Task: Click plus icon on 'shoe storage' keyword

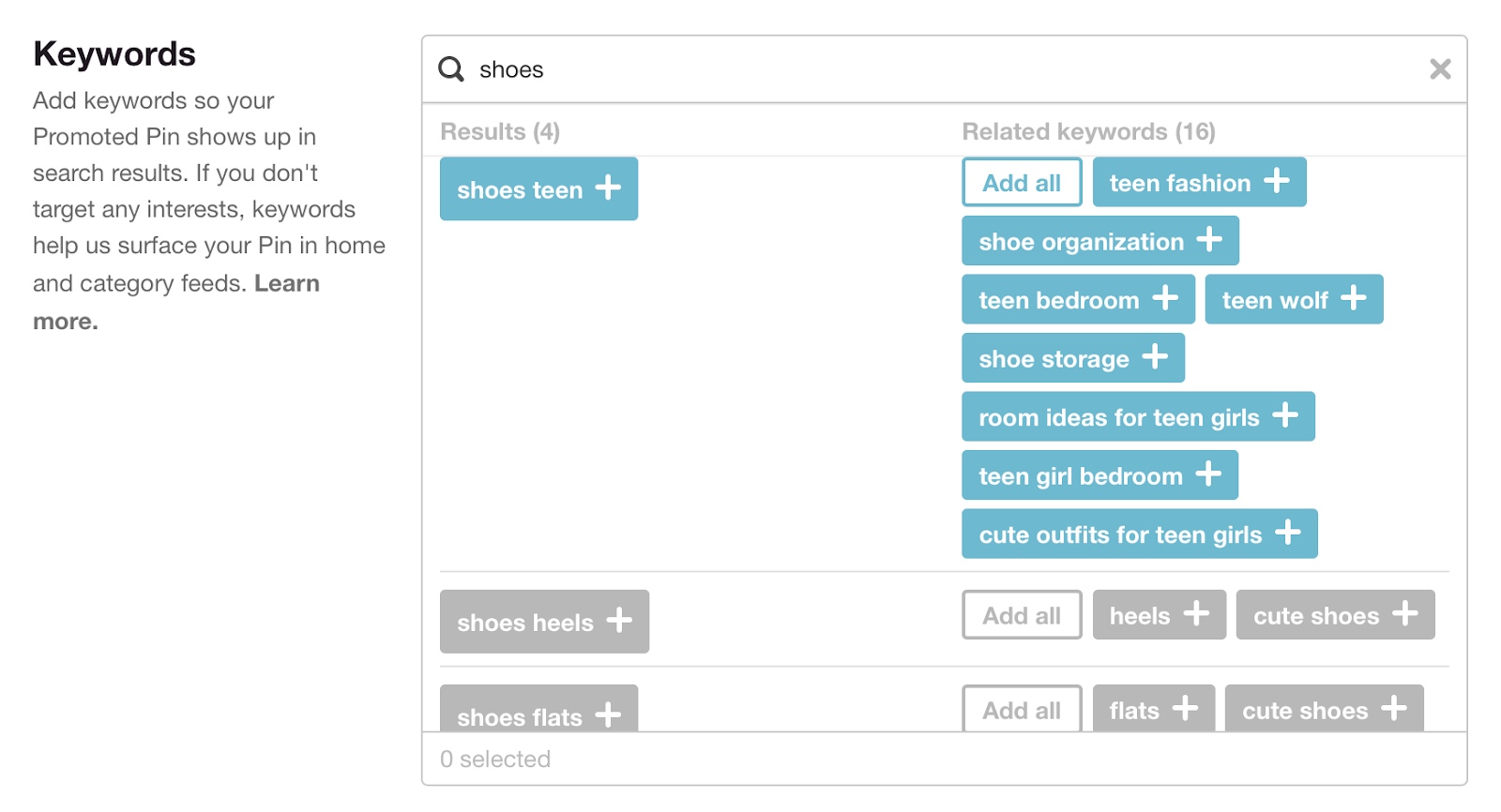Action: point(1155,357)
